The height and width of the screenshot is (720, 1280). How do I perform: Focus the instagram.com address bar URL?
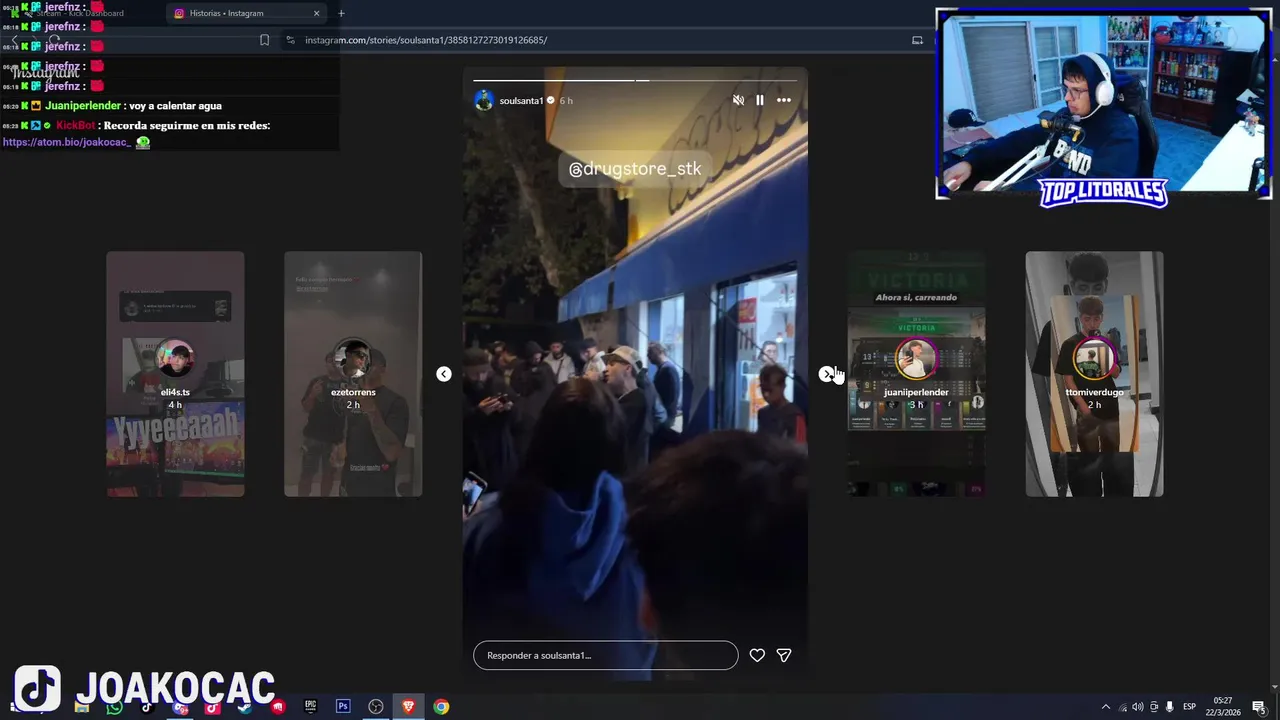[426, 40]
